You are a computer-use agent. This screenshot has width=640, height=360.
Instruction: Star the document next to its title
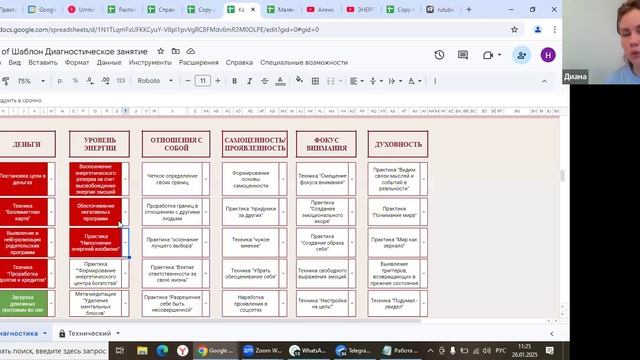(161, 51)
